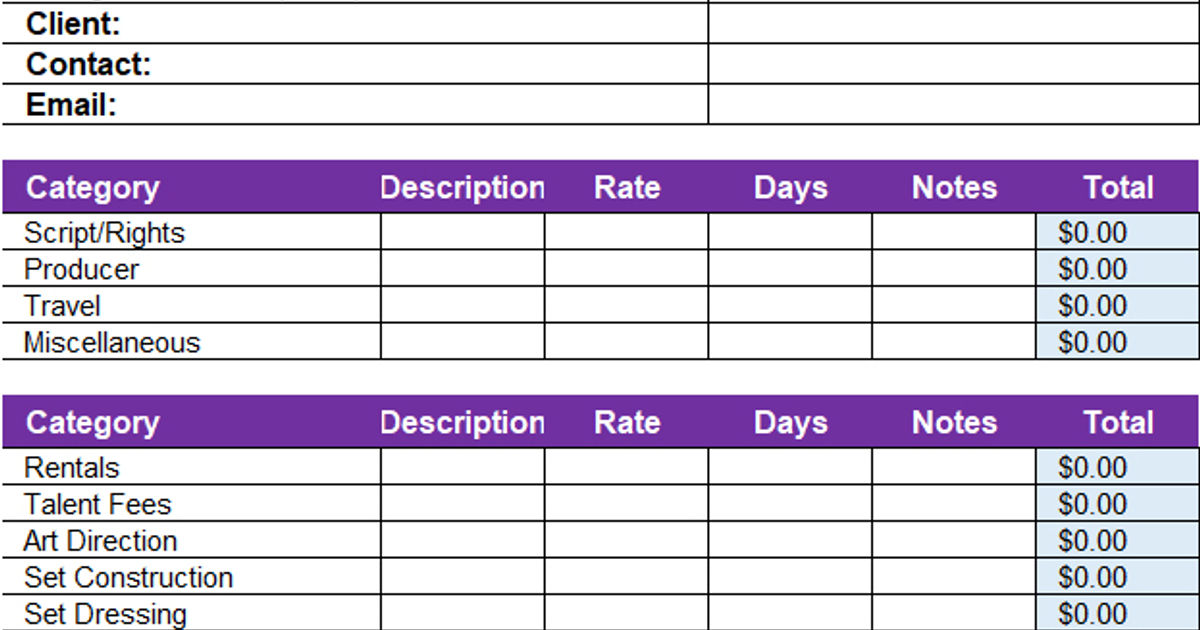The height and width of the screenshot is (630, 1200).
Task: Click the Set Construction Notes cell
Action: [953, 577]
